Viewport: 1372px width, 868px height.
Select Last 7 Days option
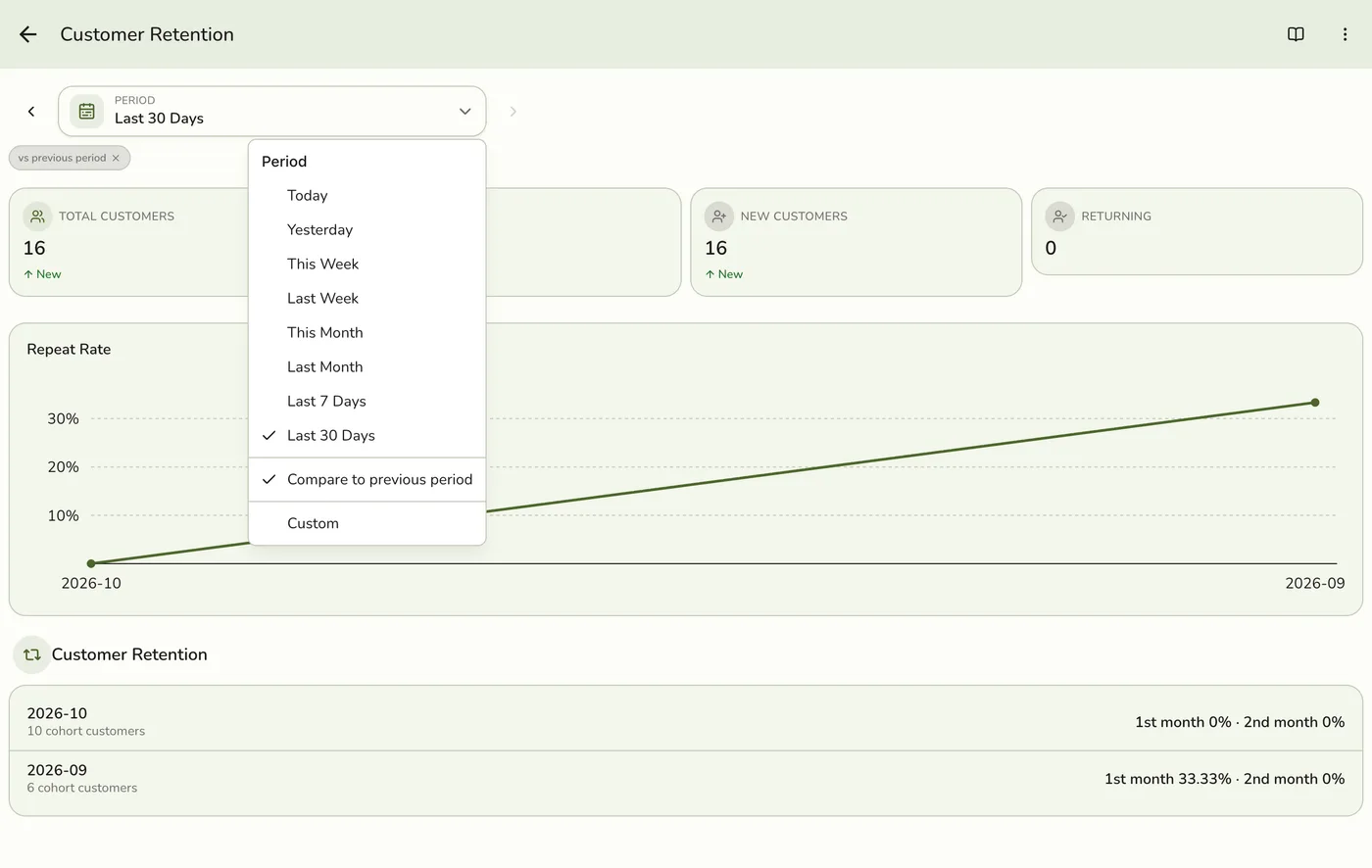[x=367, y=402]
